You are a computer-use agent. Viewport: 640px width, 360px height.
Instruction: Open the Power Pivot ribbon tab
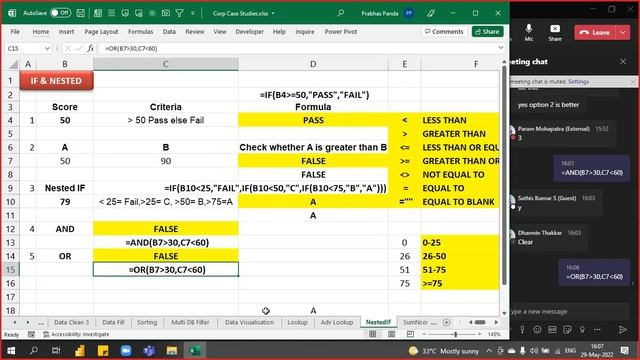[341, 31]
